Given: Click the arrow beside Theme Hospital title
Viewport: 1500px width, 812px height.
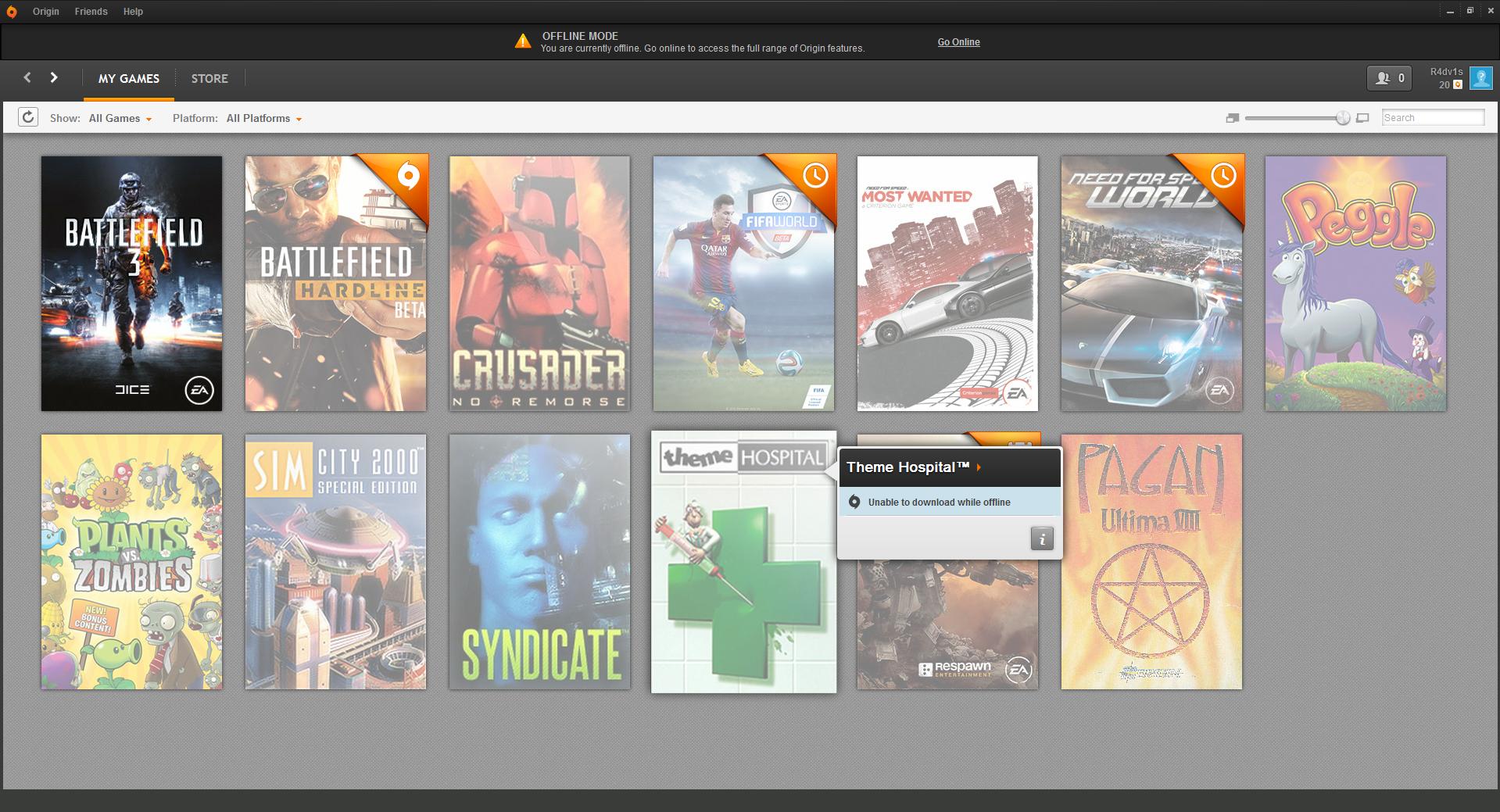Looking at the screenshot, I should [979, 467].
